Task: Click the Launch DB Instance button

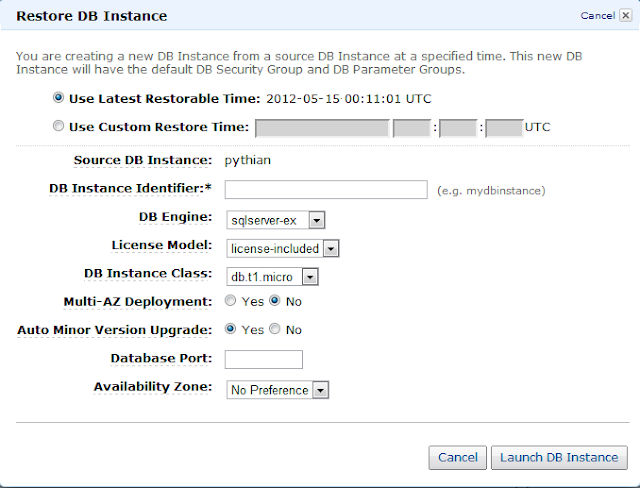Action: 559,457
